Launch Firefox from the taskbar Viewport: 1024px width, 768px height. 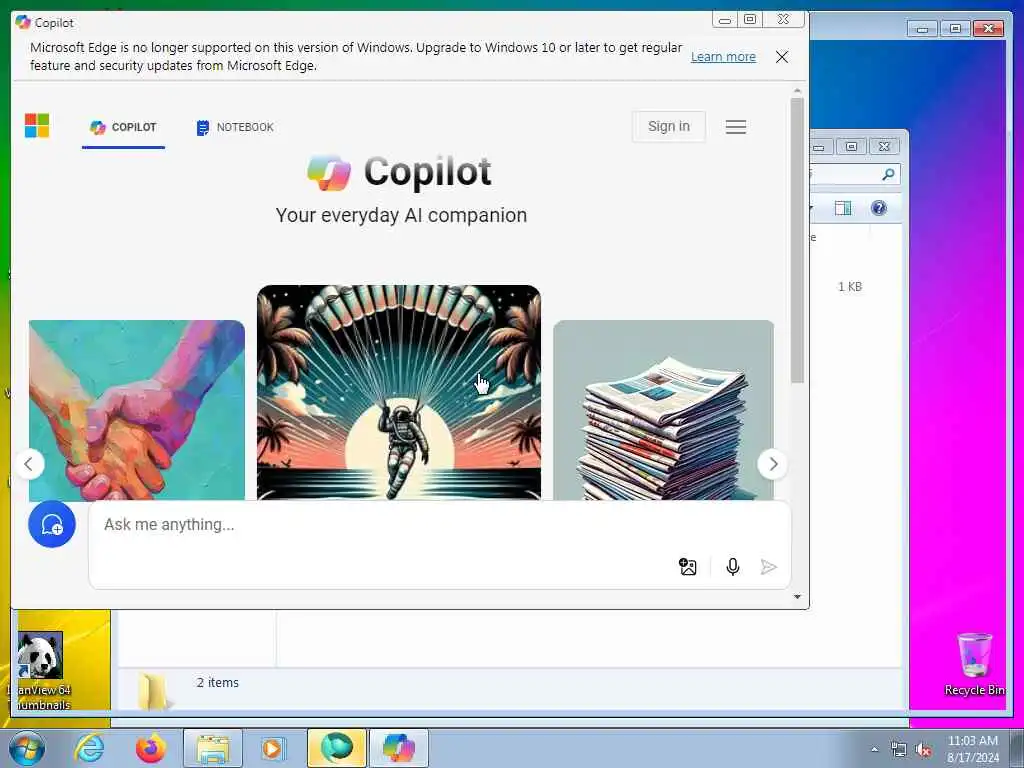[151, 748]
